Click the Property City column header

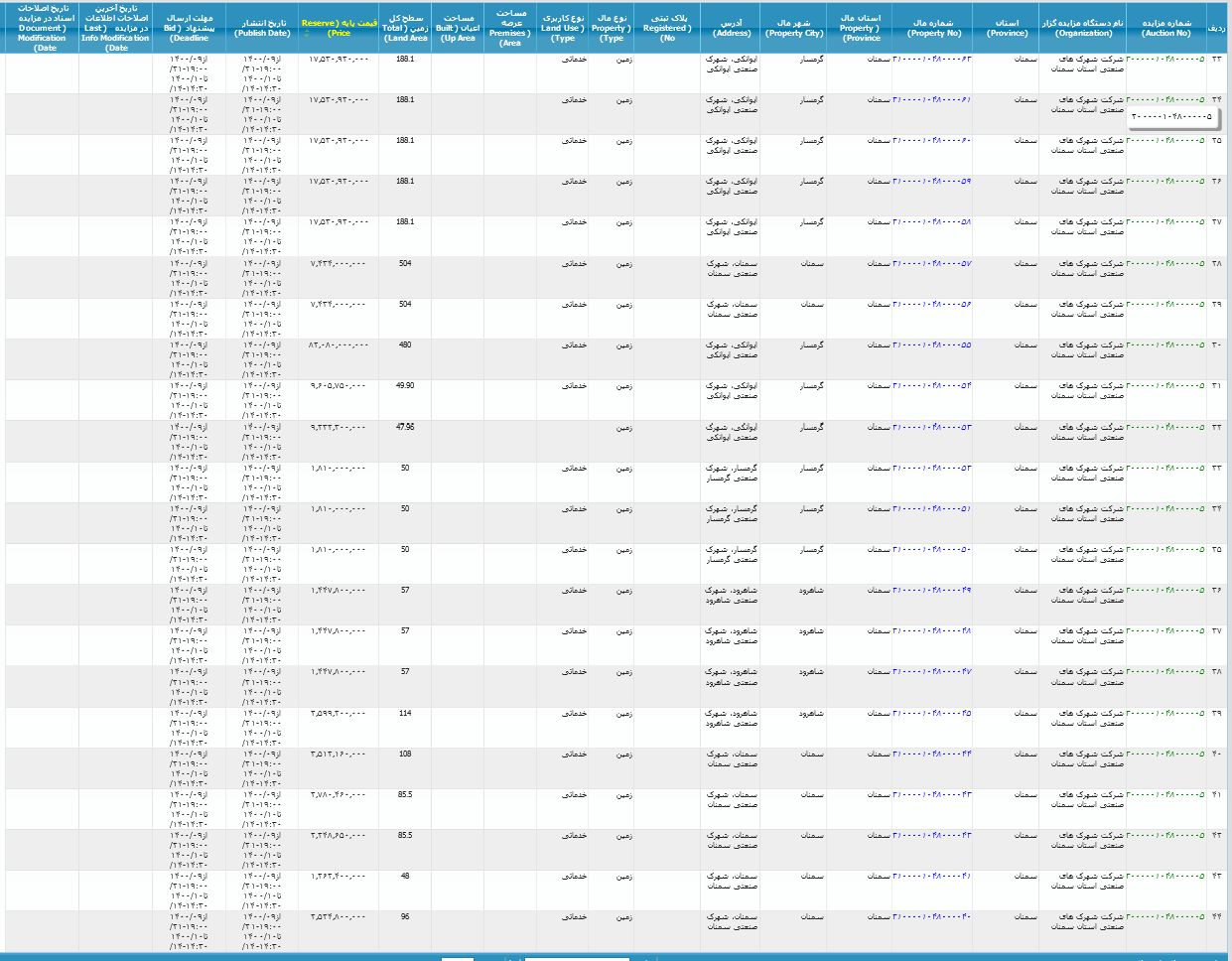pyautogui.click(x=794, y=27)
